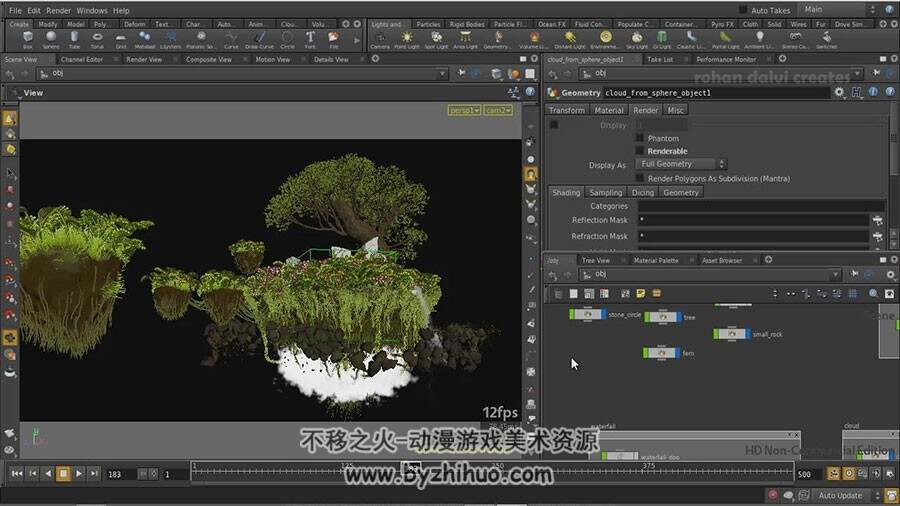Open the parameter pane gear menu
The image size is (900, 506).
839,92
